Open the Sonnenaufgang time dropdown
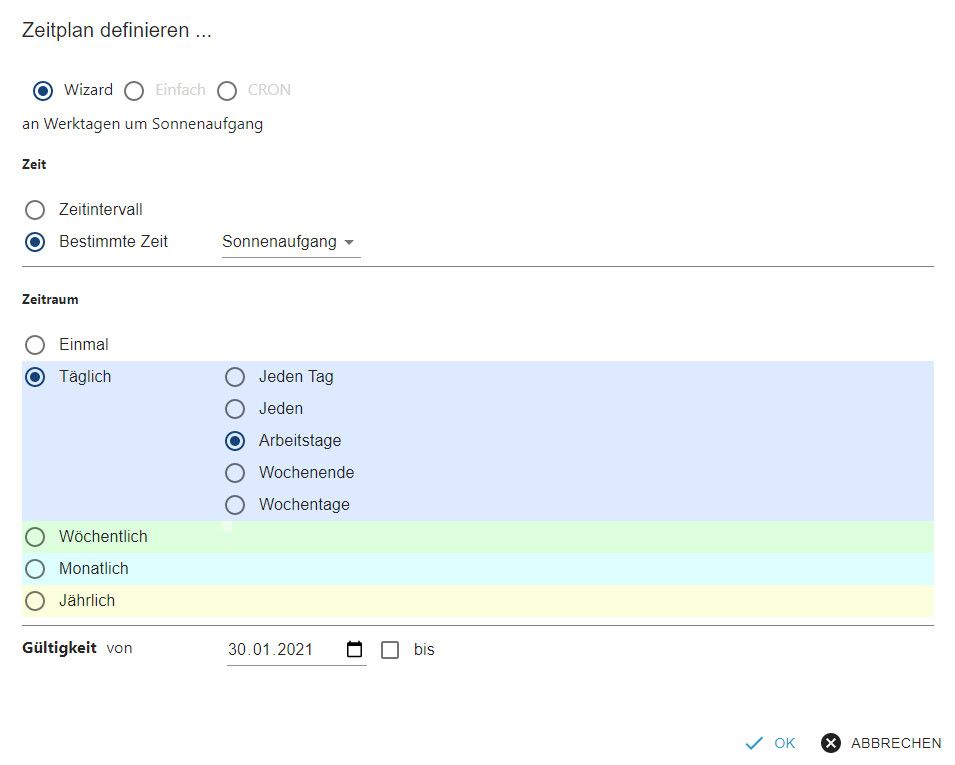The image size is (955, 765). tap(291, 242)
